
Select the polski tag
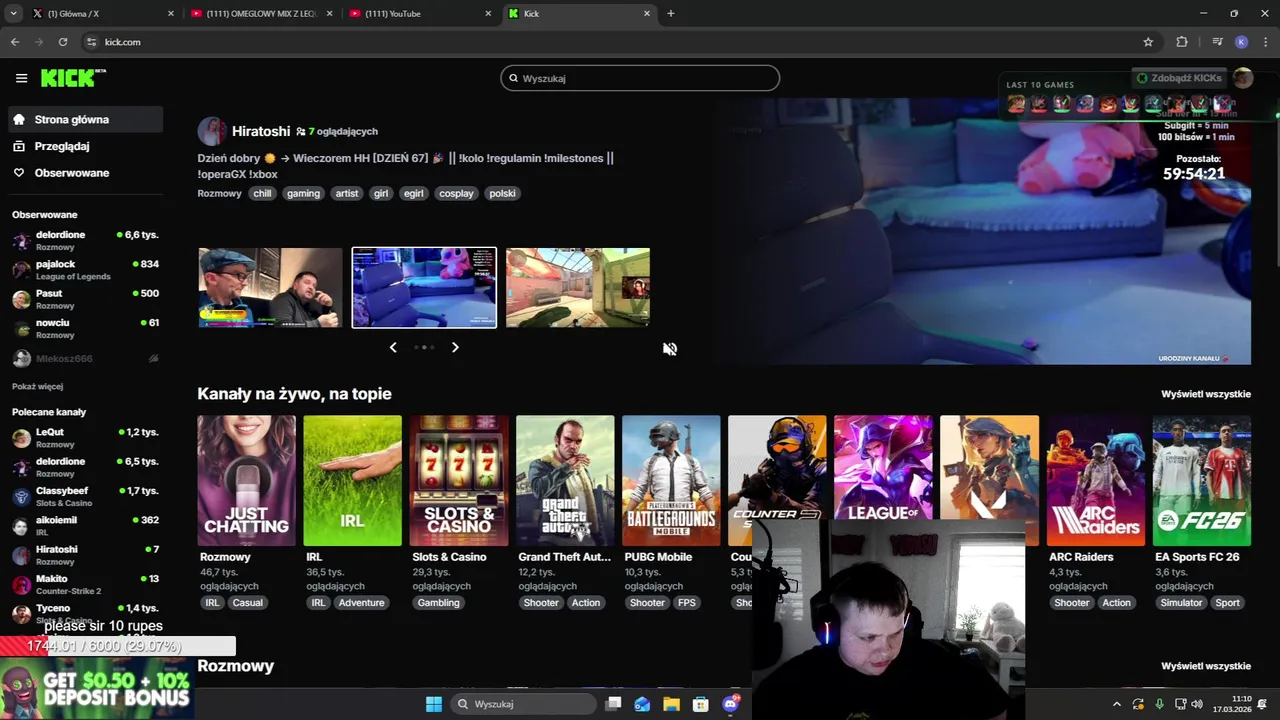502,193
